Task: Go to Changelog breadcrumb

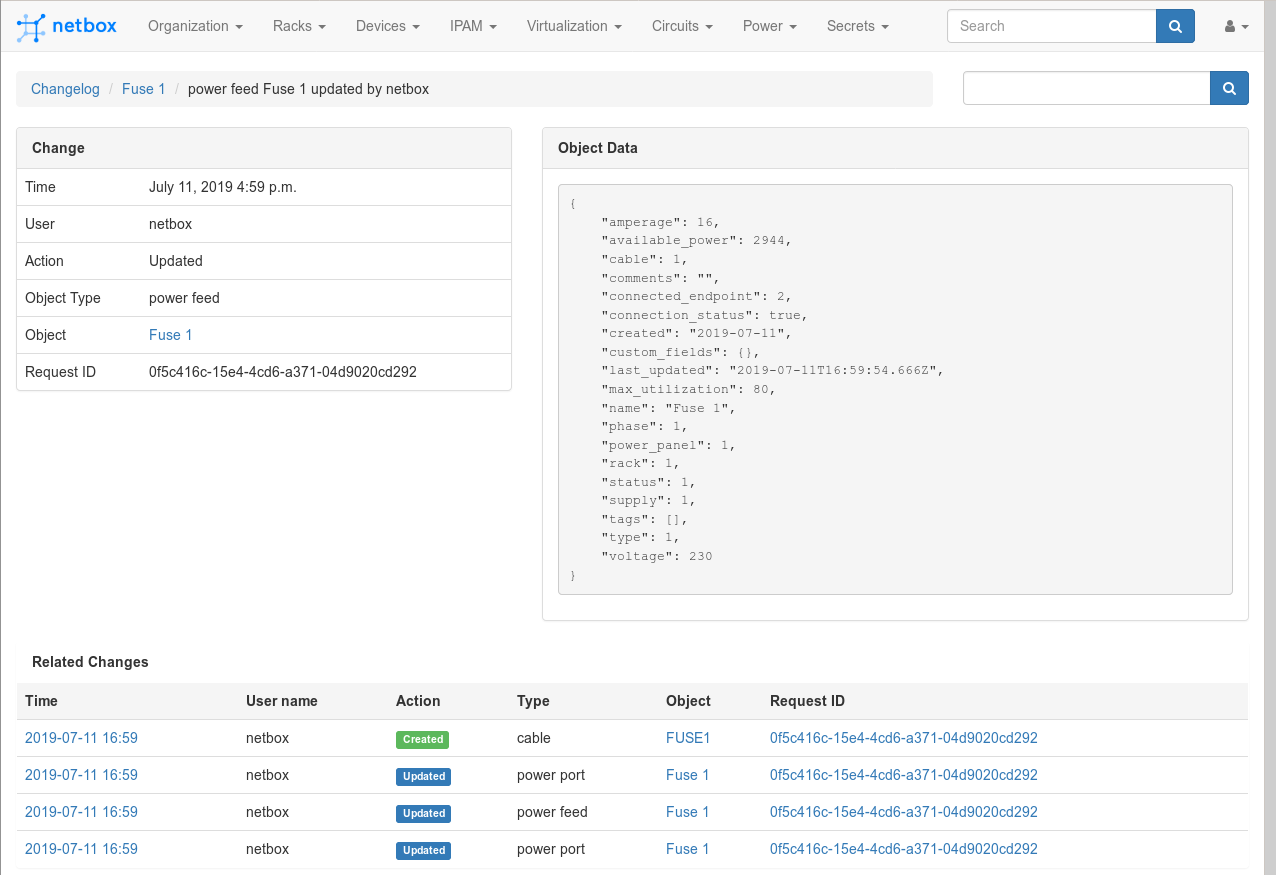Action: tap(65, 89)
